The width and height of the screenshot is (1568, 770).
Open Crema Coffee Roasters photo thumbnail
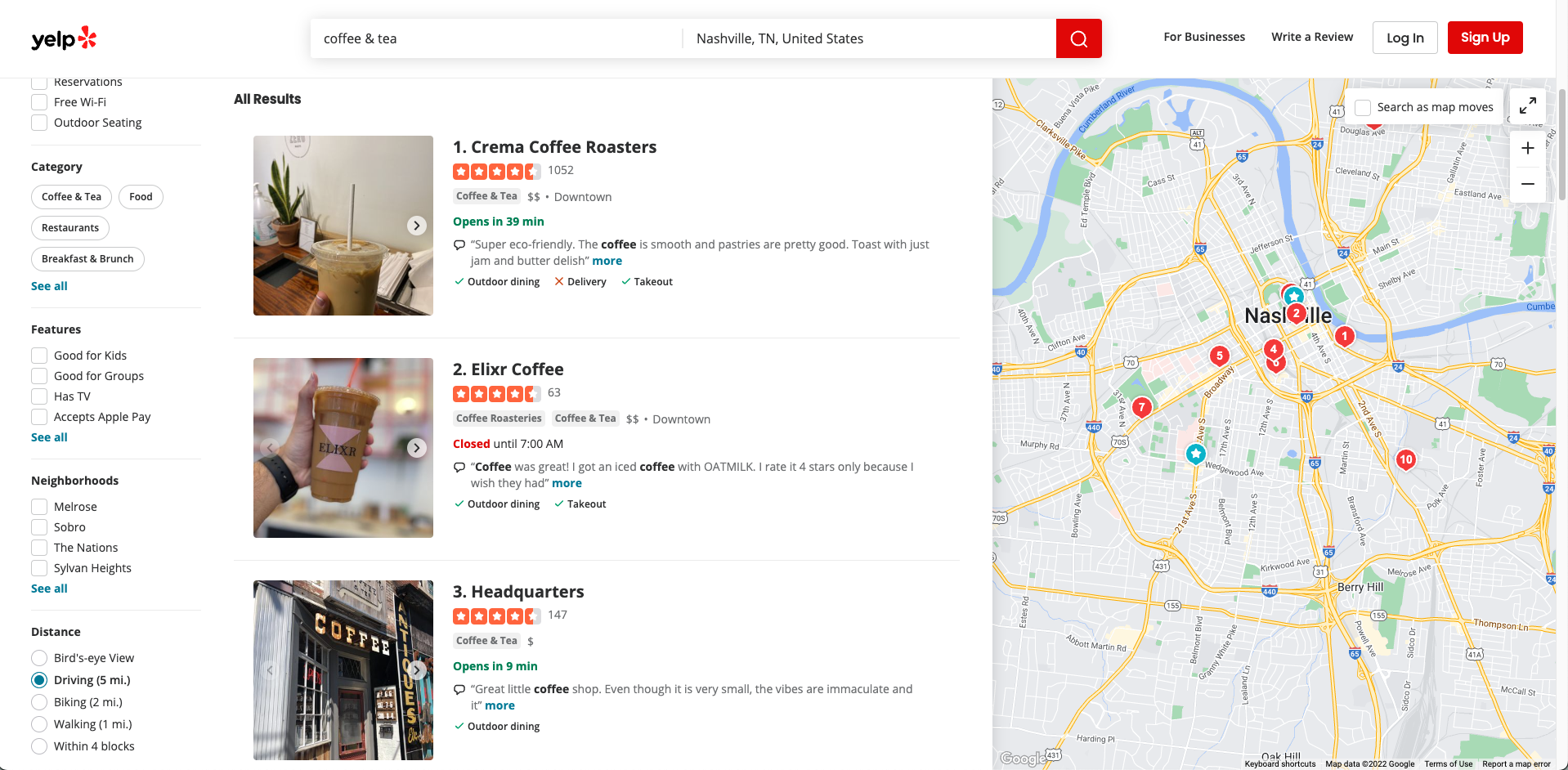pos(343,226)
